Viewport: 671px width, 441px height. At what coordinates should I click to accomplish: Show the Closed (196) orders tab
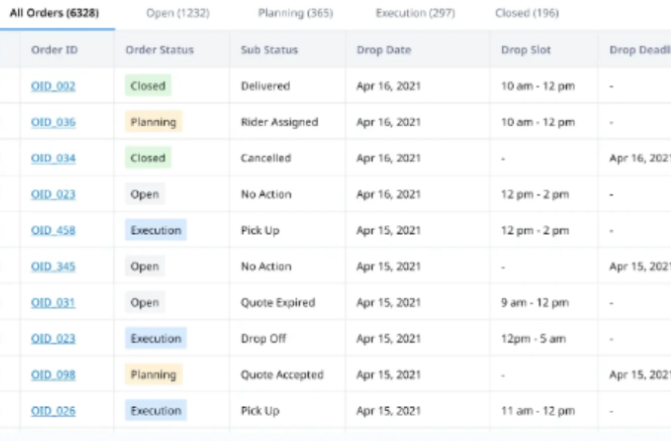click(526, 14)
